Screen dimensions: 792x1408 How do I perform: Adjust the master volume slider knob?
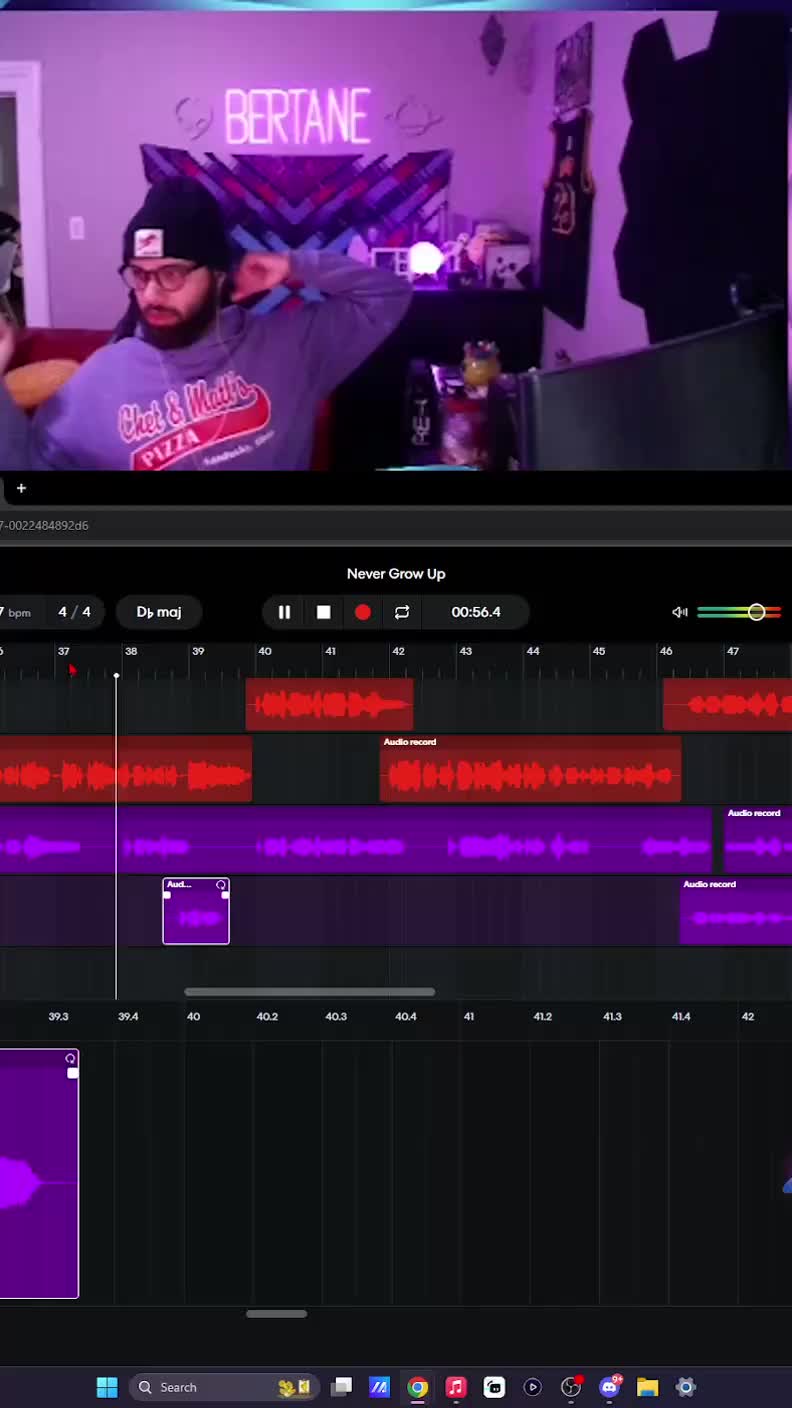[756, 612]
